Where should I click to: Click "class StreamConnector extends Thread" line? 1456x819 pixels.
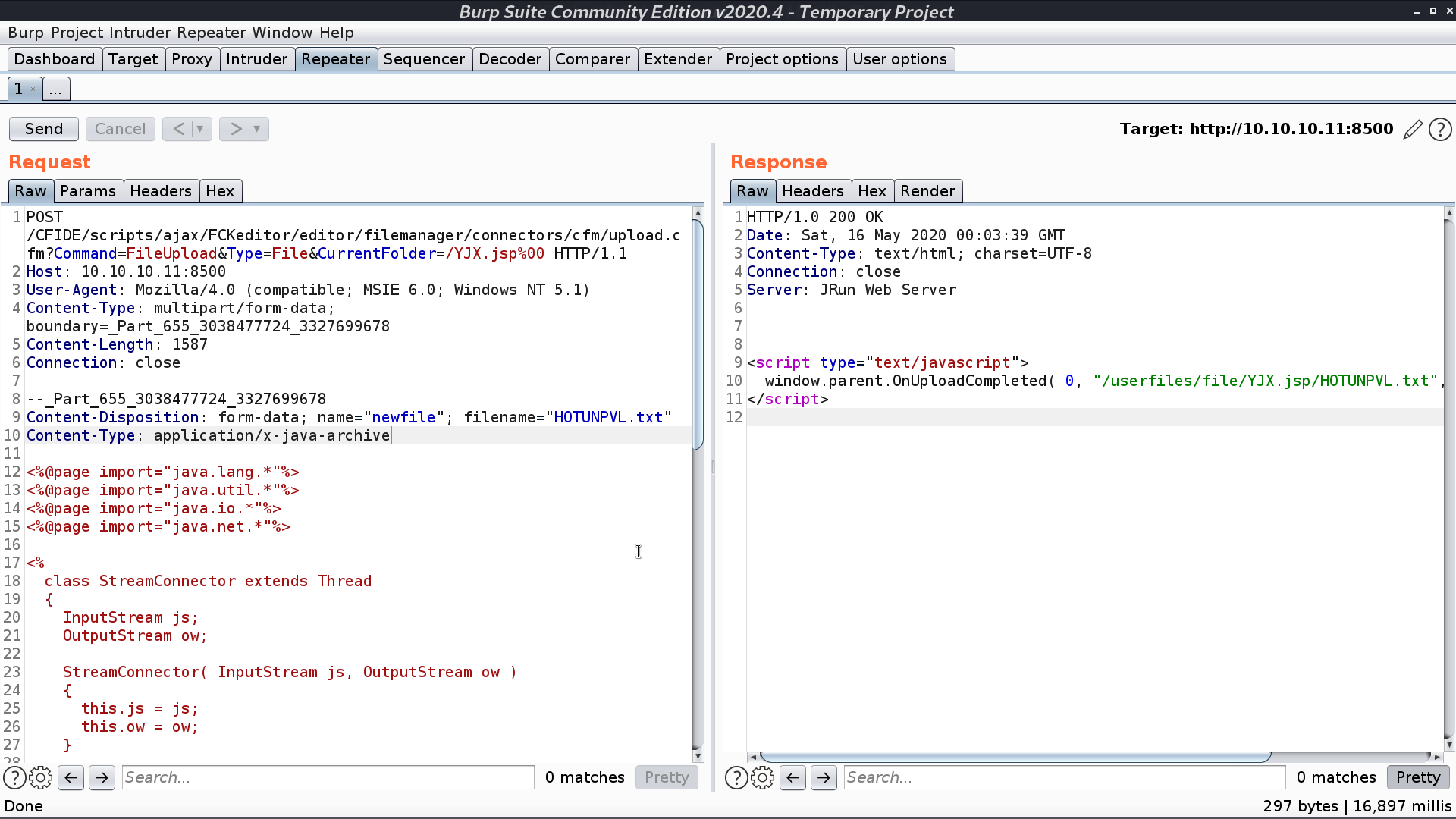click(x=208, y=581)
